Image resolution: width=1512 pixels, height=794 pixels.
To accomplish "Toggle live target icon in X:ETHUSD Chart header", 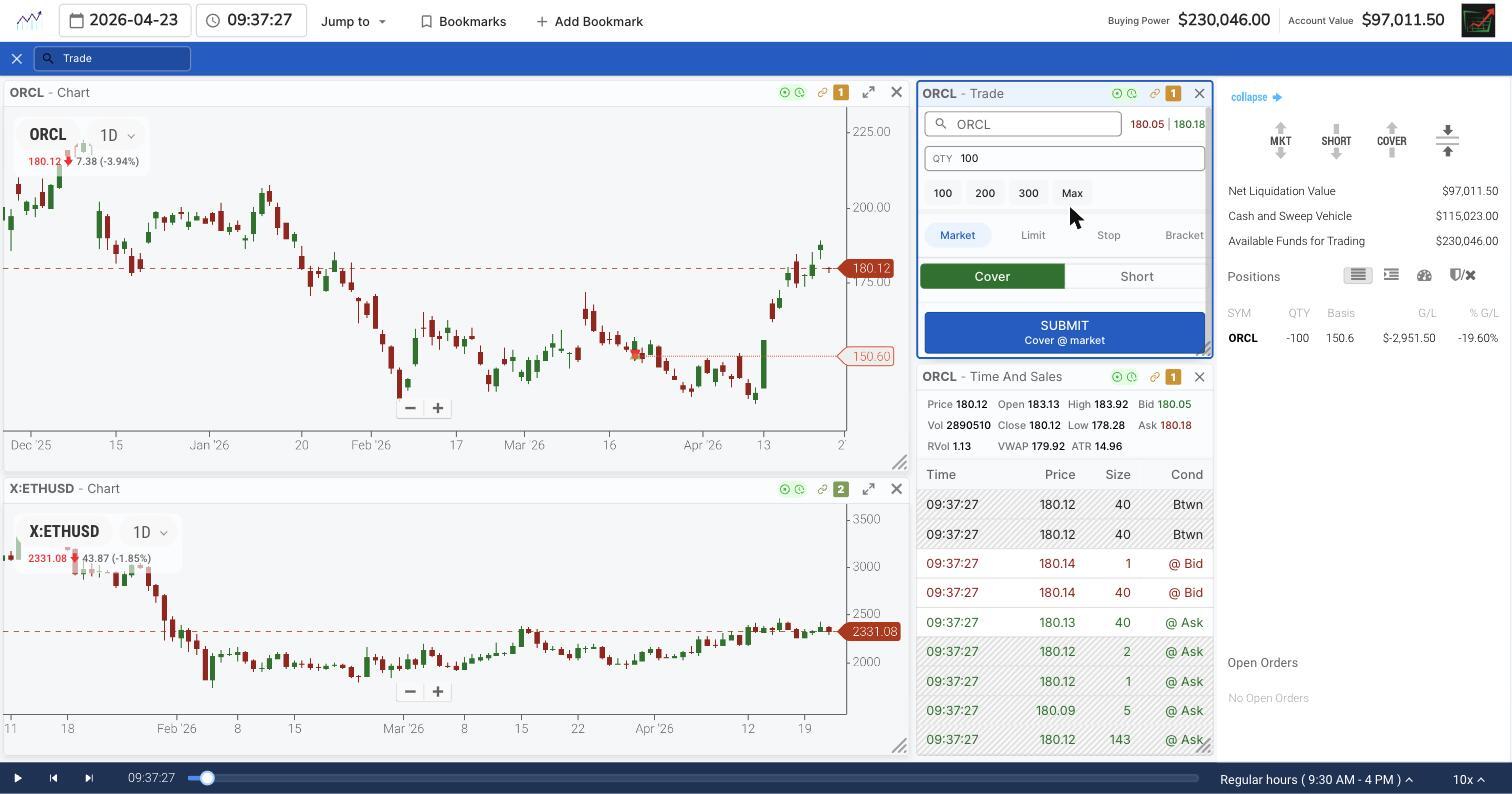I will [x=785, y=489].
